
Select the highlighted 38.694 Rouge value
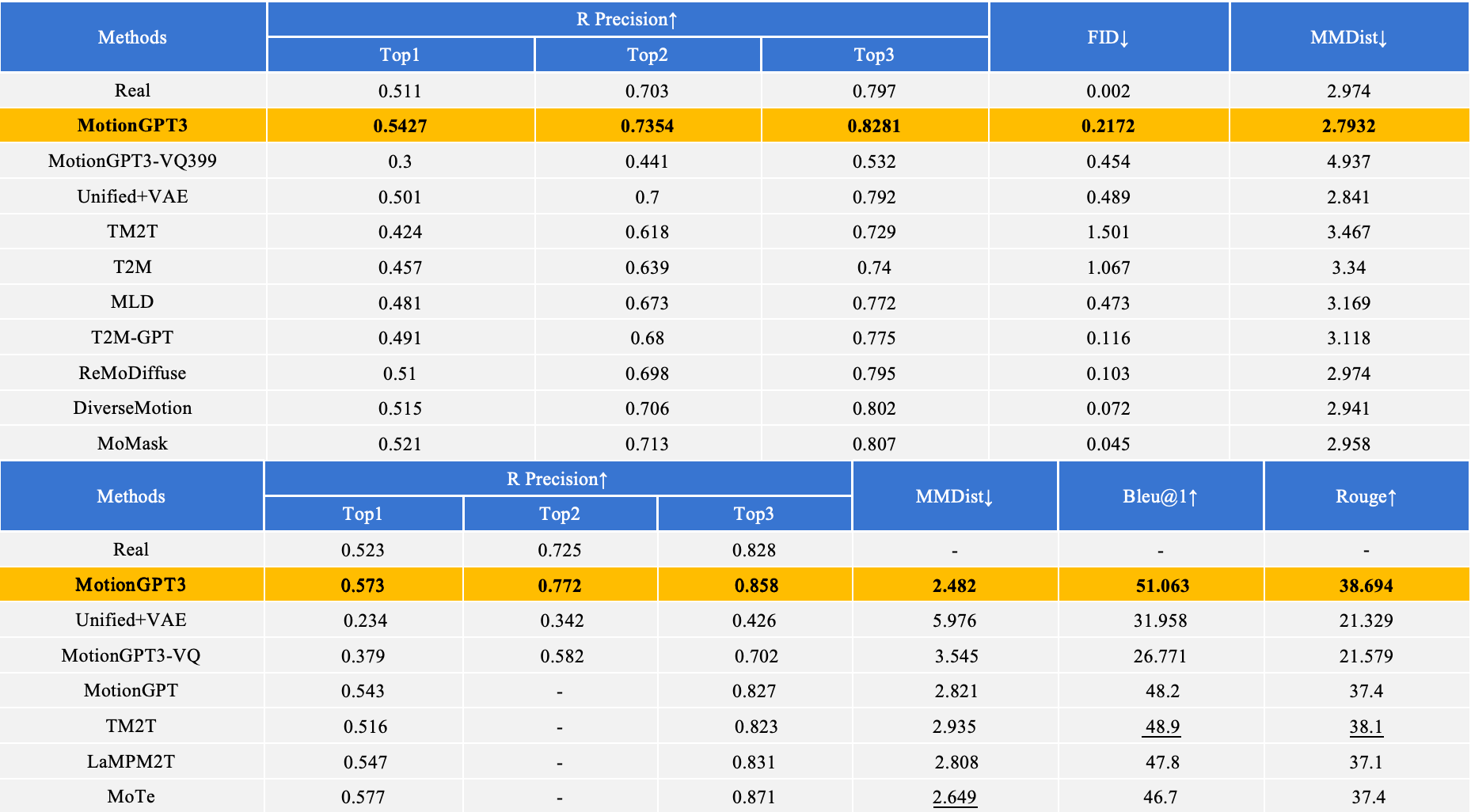[x=1366, y=586]
